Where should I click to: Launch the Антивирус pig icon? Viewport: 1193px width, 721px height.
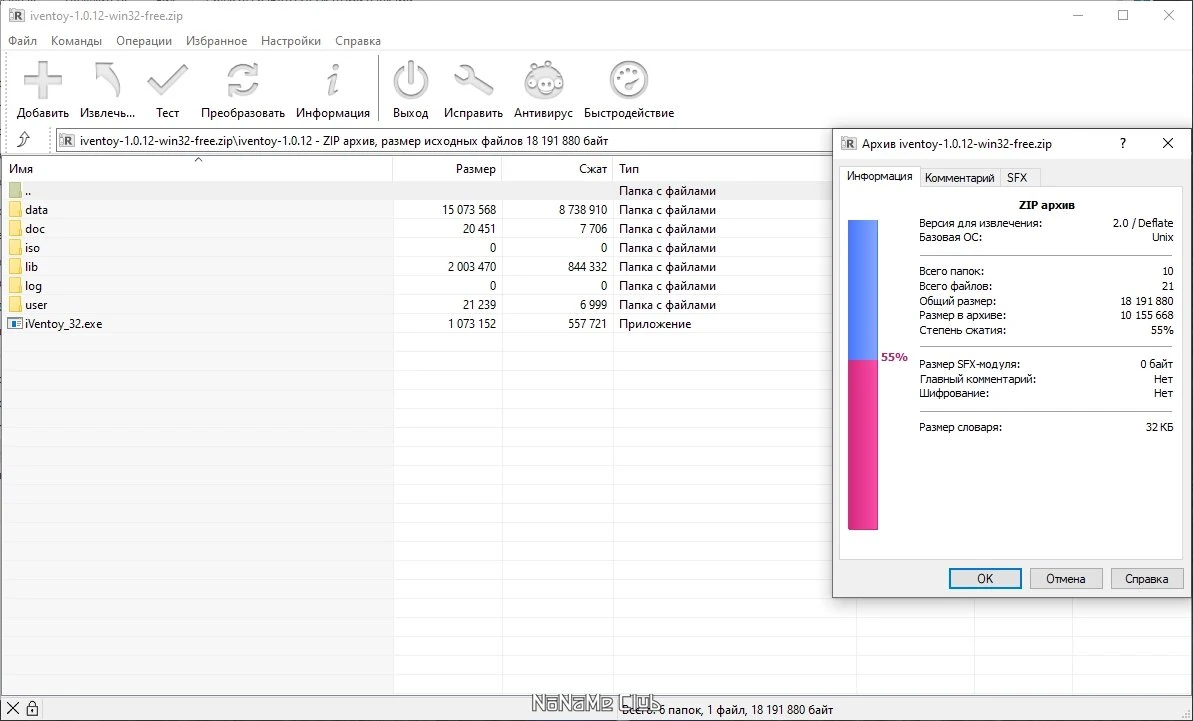pyautogui.click(x=543, y=81)
